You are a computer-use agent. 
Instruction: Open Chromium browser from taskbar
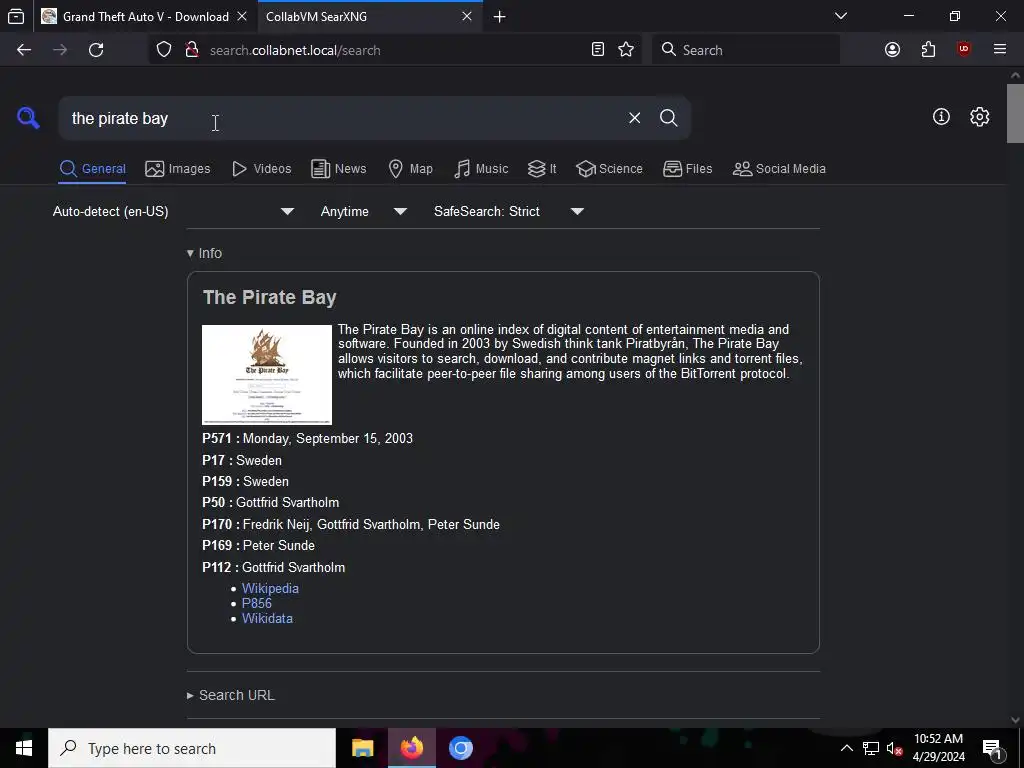[460, 748]
